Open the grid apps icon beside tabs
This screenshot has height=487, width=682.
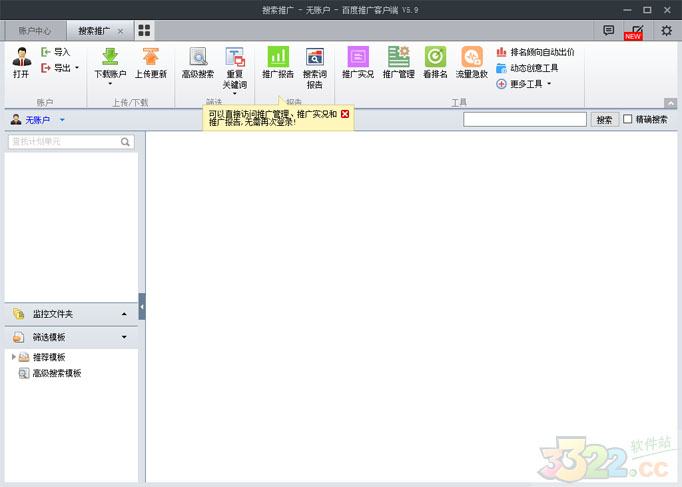tap(144, 30)
